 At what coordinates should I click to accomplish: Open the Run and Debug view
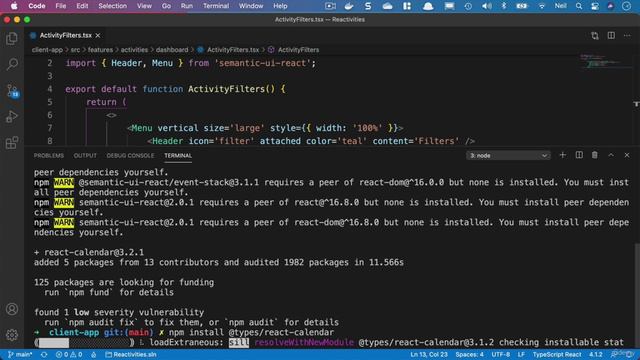[12, 117]
